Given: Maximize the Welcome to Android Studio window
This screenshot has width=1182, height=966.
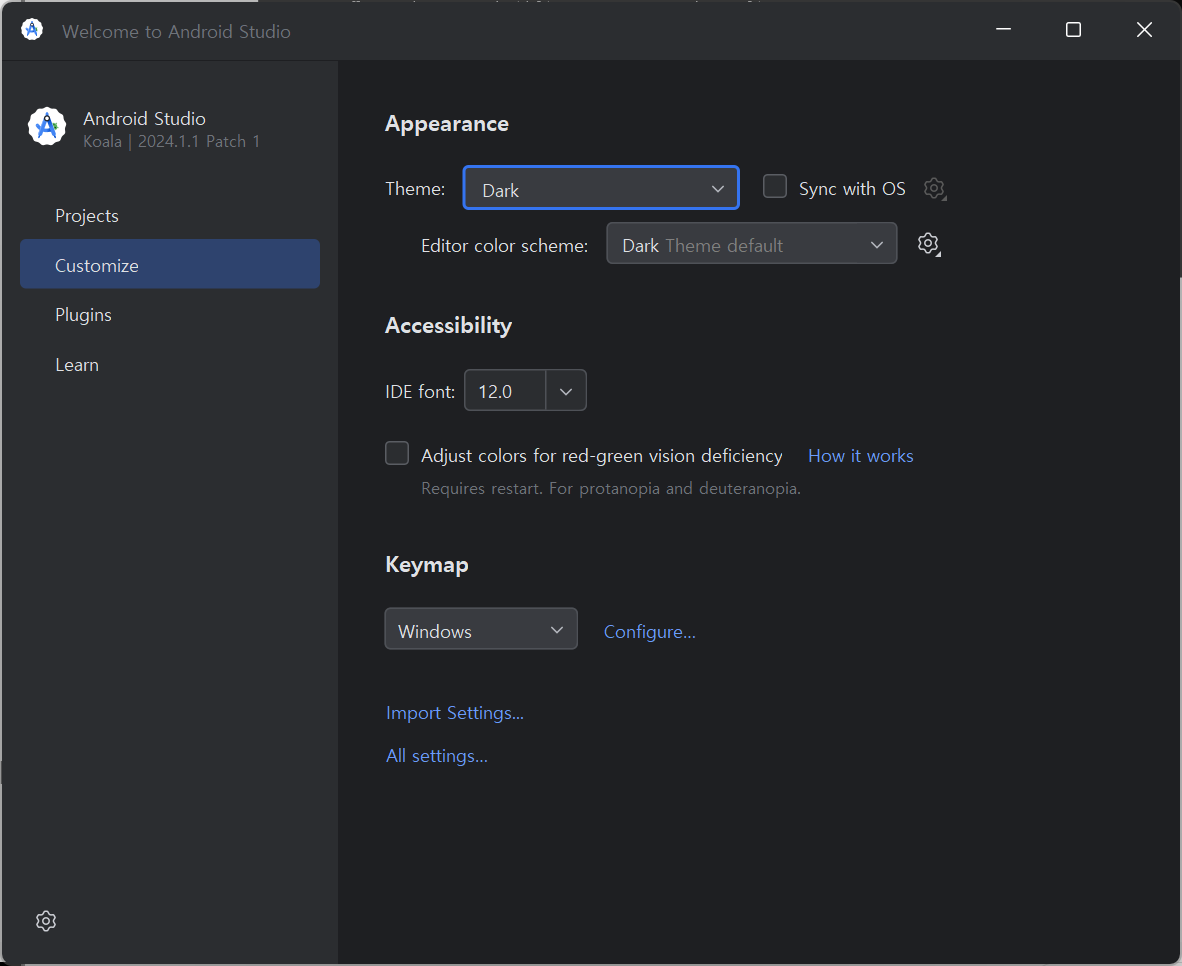Looking at the screenshot, I should click(x=1073, y=29).
